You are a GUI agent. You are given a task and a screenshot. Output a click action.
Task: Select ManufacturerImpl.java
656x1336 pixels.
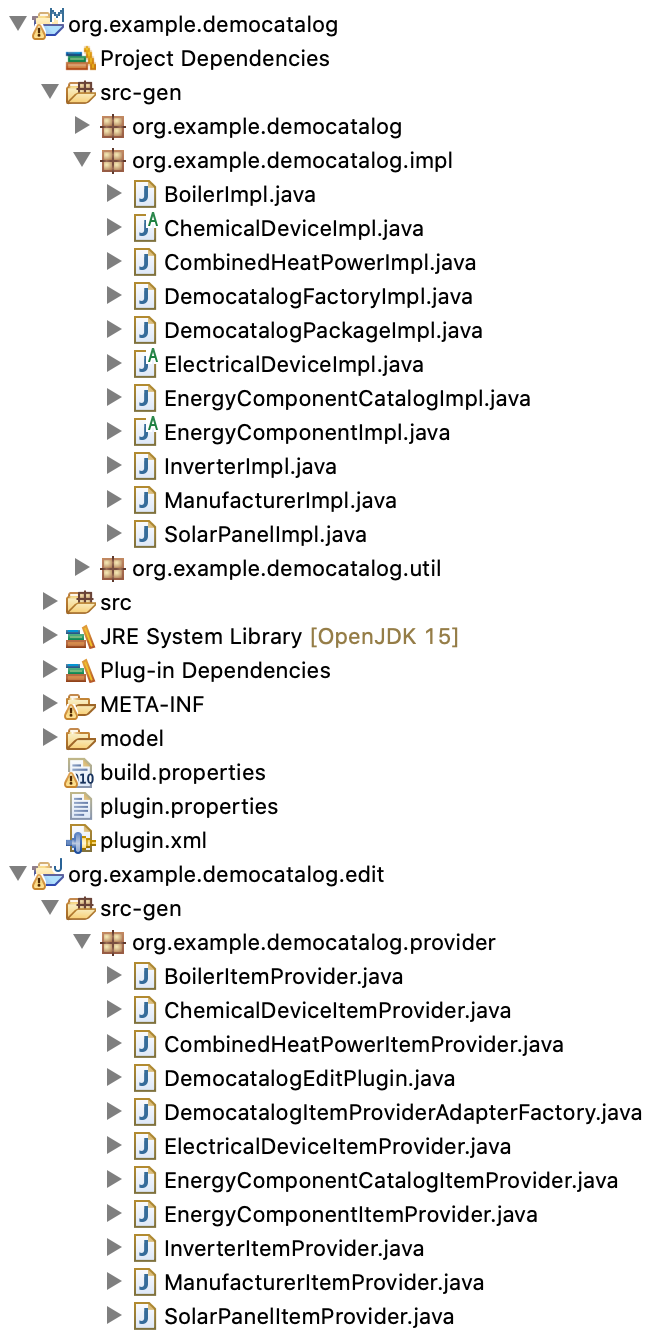click(280, 500)
